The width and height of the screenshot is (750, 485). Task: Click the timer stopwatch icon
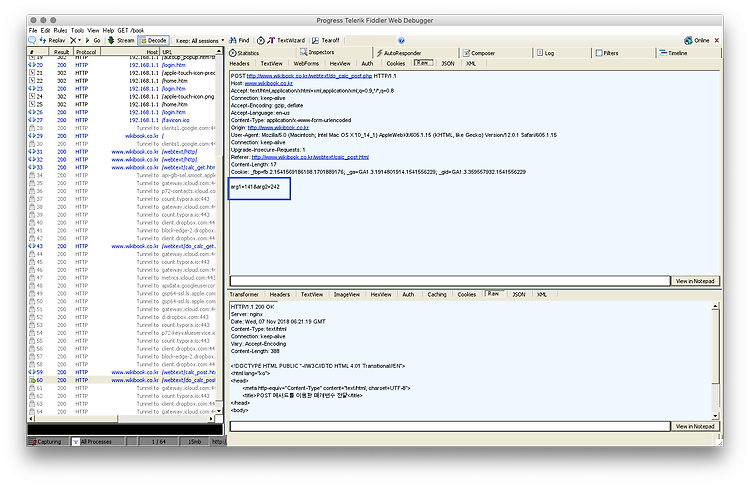260,40
